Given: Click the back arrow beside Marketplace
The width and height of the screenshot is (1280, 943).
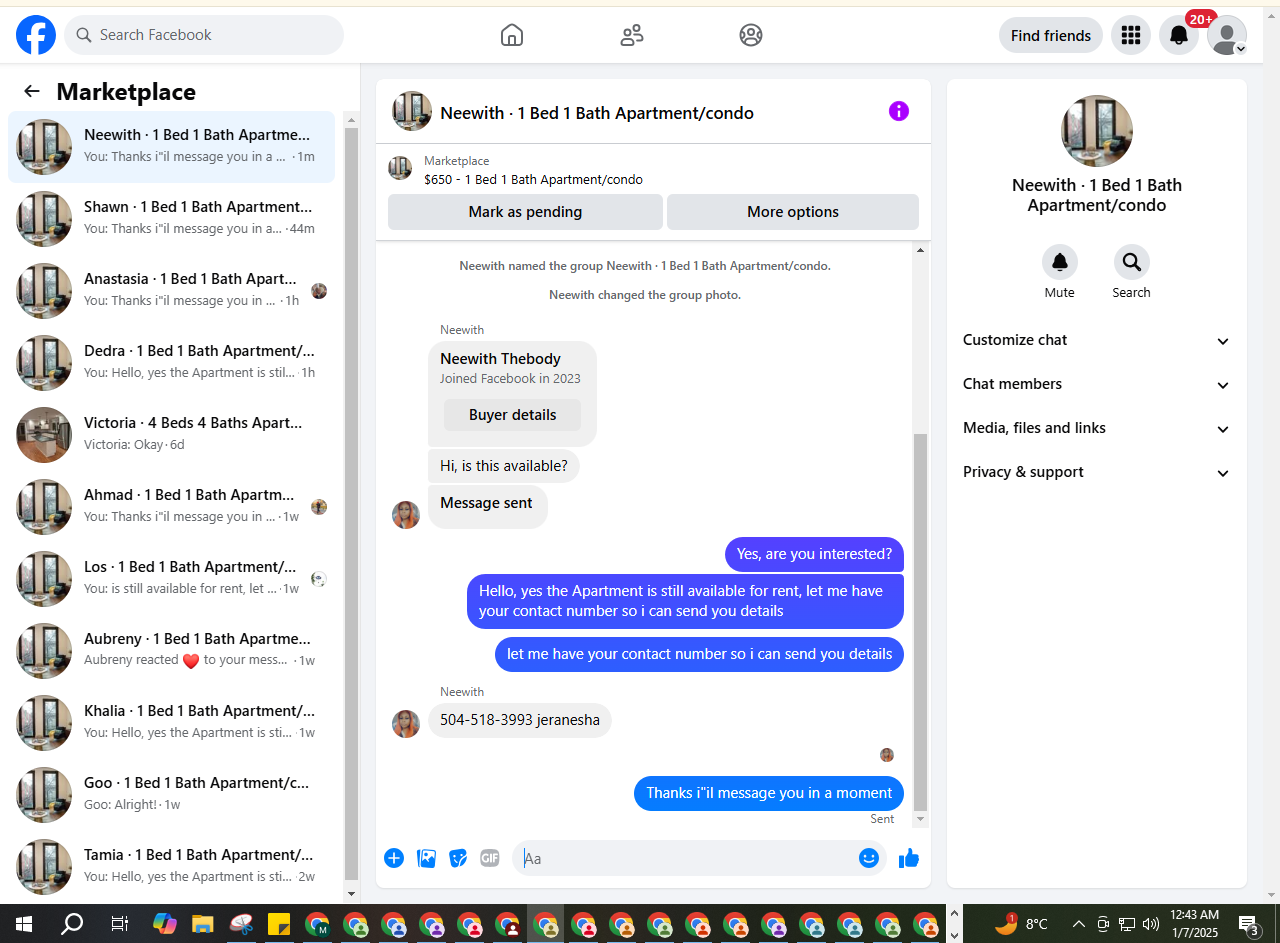Looking at the screenshot, I should pos(32,92).
